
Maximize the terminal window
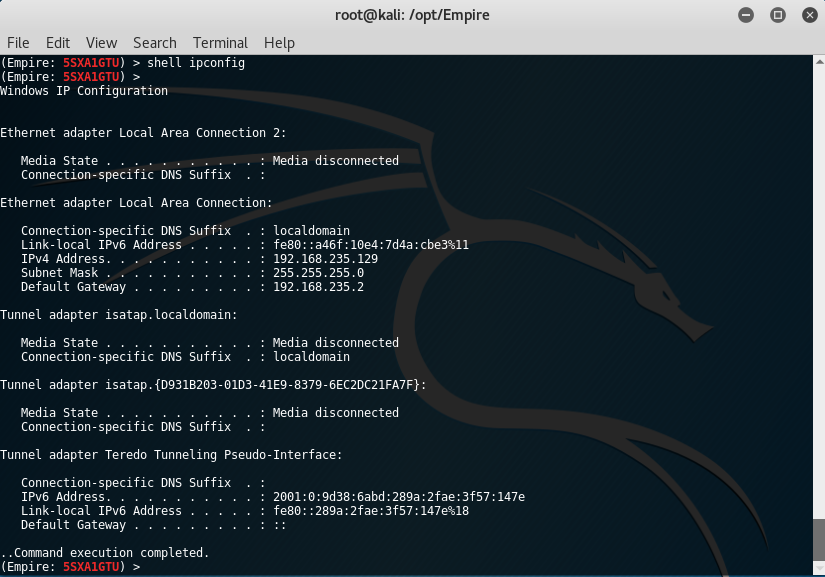(x=778, y=15)
